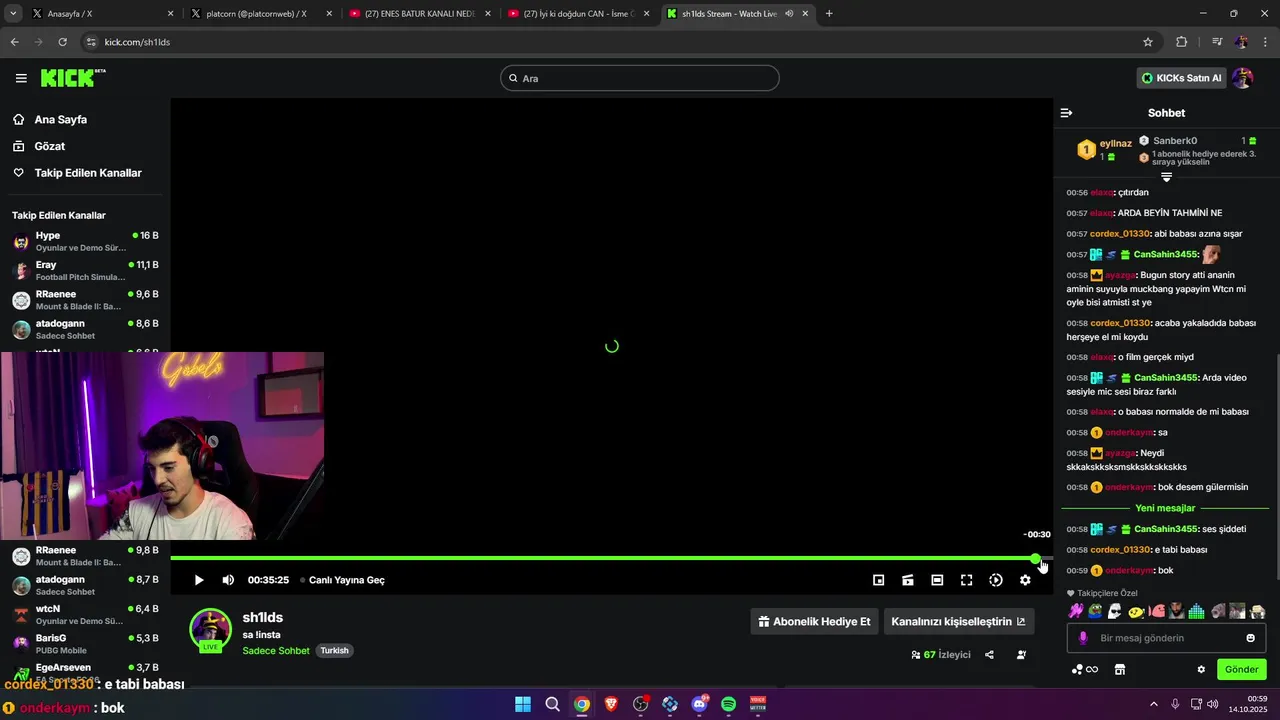Share the sh1lds stream

tap(989, 655)
